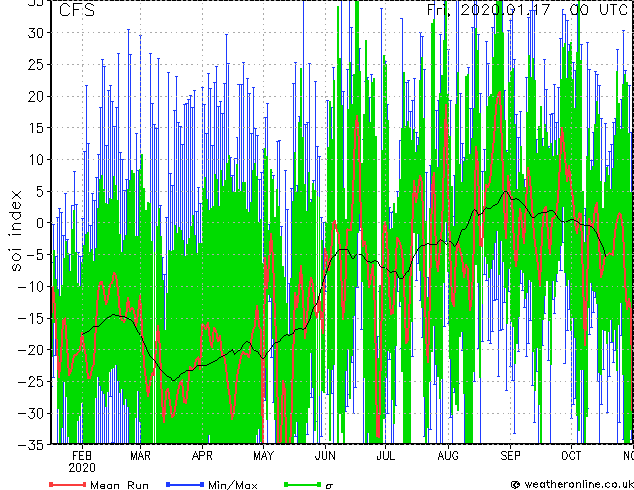Click the 0 y-axis value
The width and height of the screenshot is (634, 490).
coord(39,223)
